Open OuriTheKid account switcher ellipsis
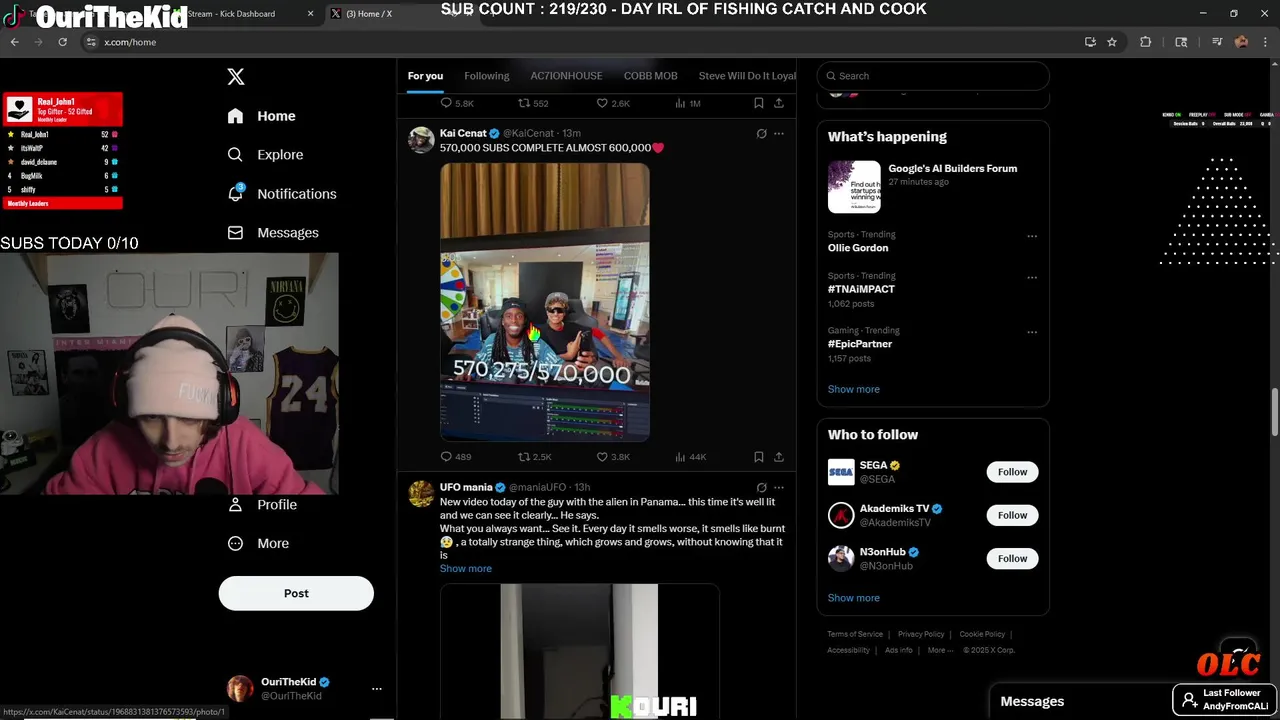1280x720 pixels. (x=377, y=689)
